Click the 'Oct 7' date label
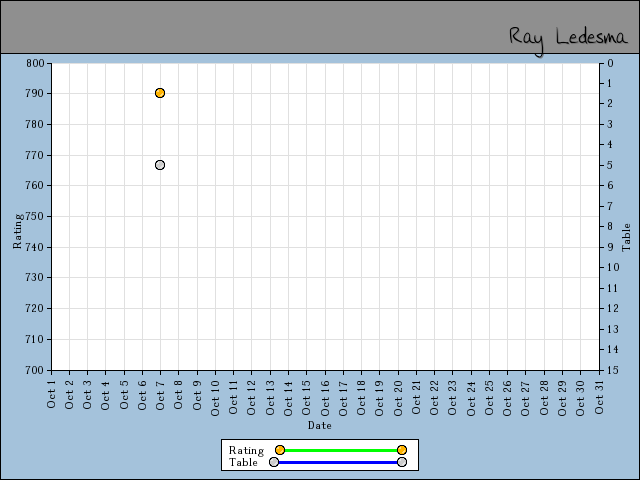The height and width of the screenshot is (480, 640). [160, 394]
